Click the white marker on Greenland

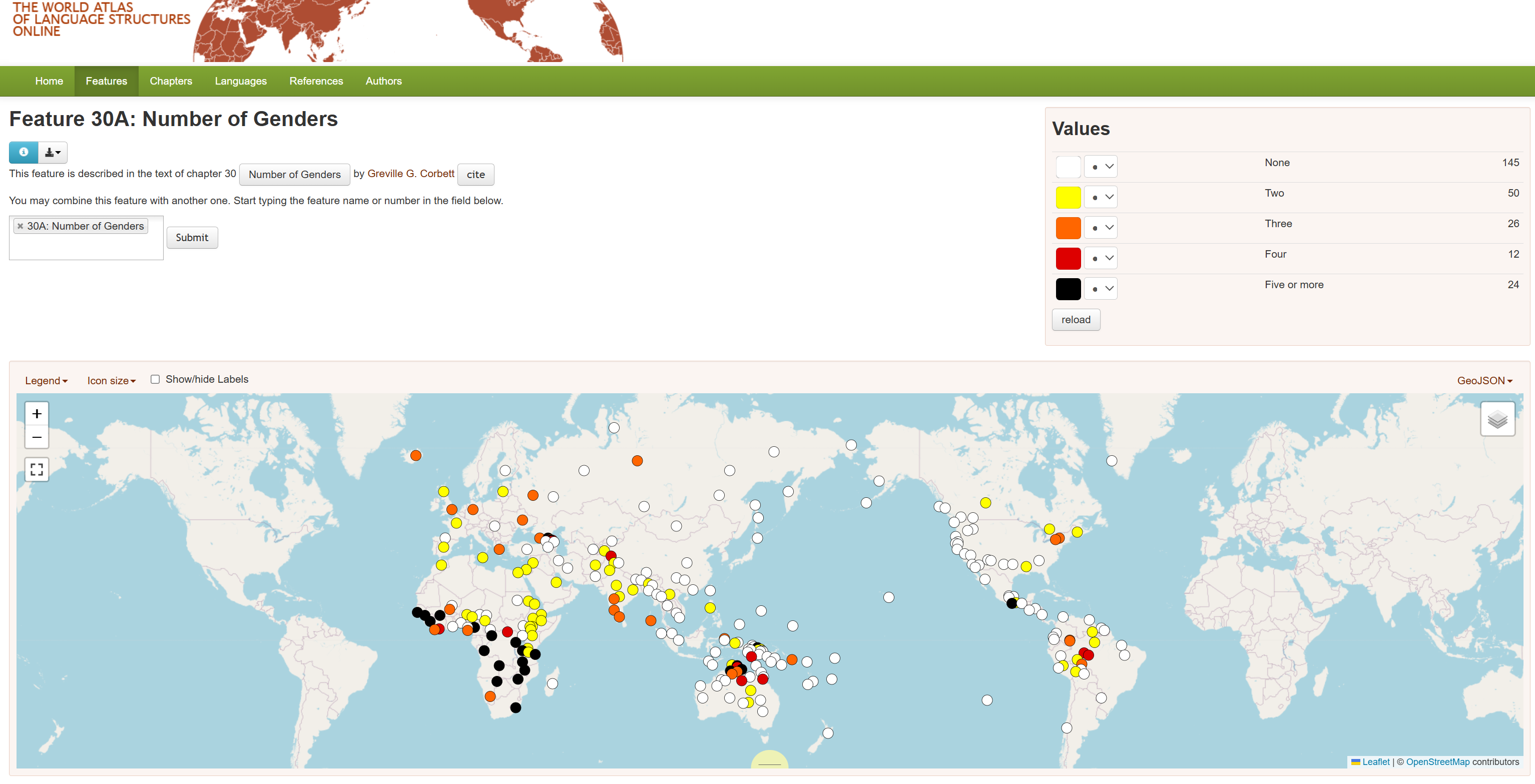(1112, 460)
